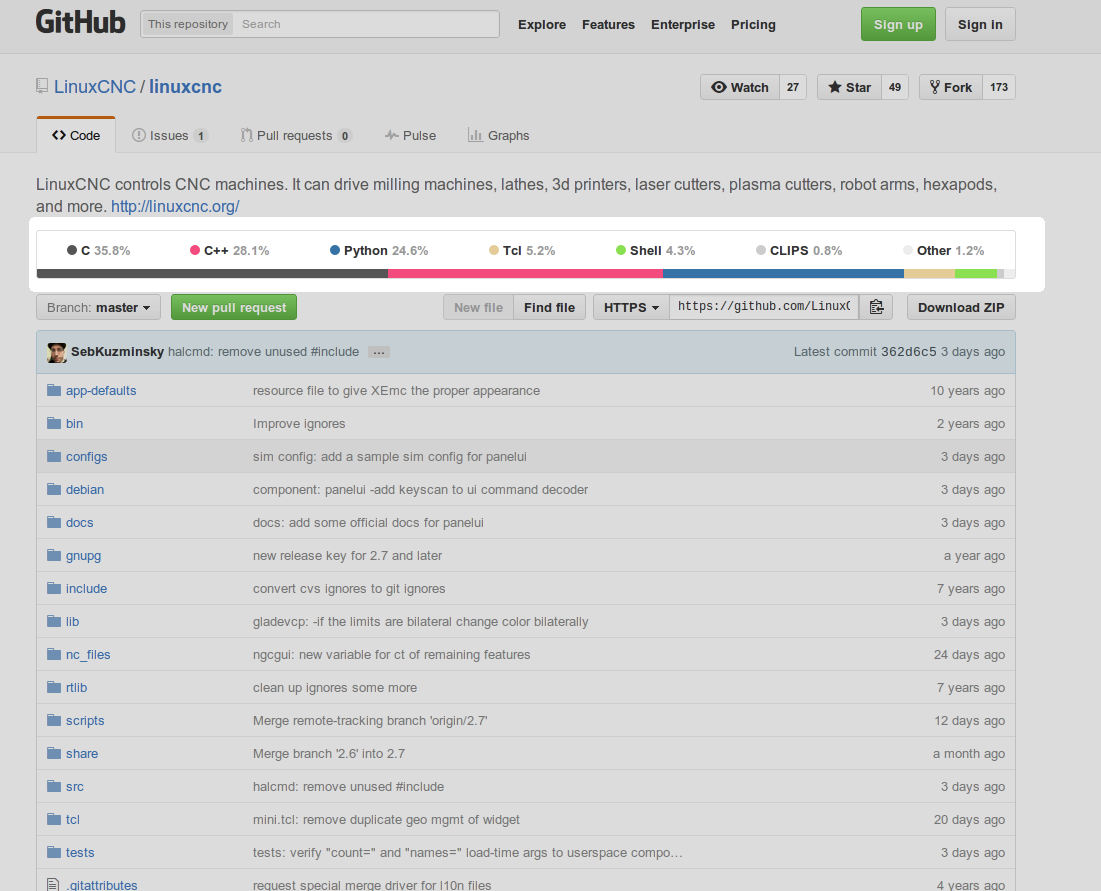Click the scripts folder icon

(x=54, y=720)
